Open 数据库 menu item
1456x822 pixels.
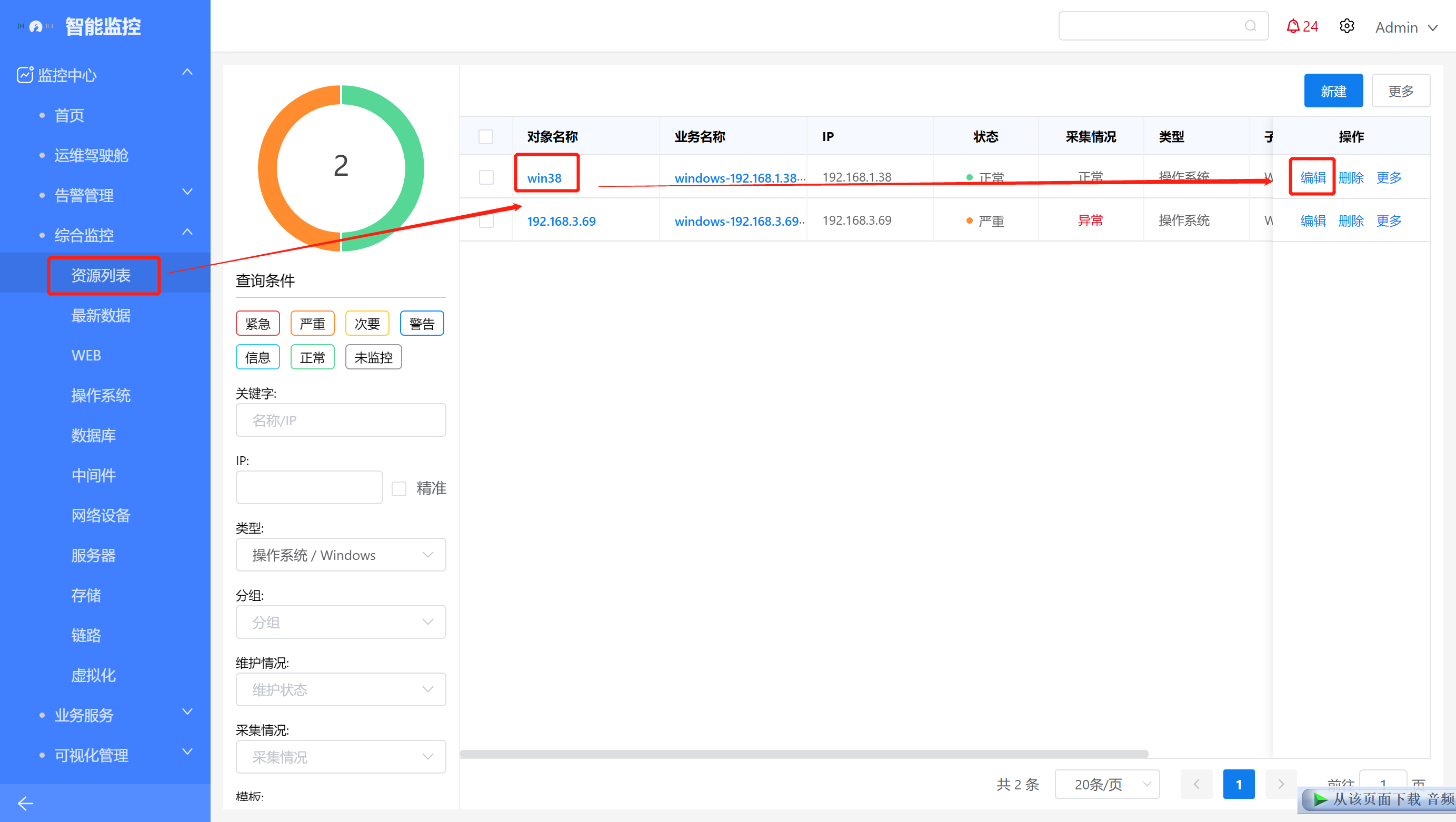pyautogui.click(x=93, y=435)
